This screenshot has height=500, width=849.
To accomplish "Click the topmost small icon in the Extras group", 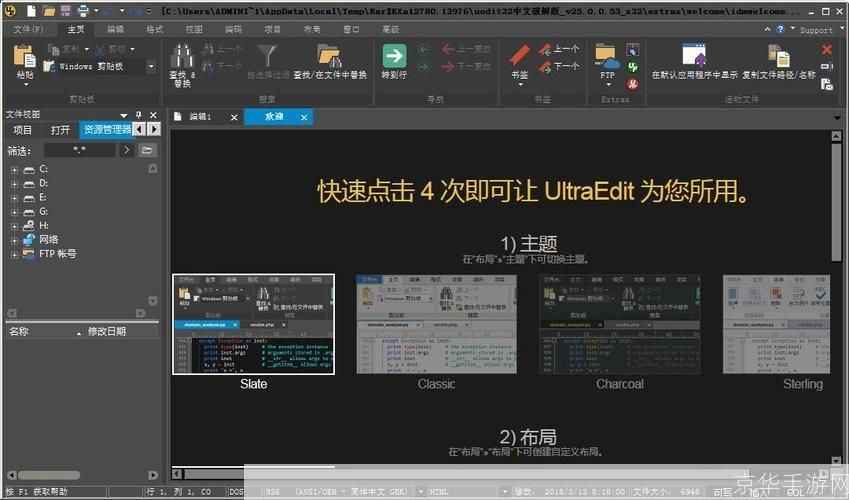I will point(632,50).
